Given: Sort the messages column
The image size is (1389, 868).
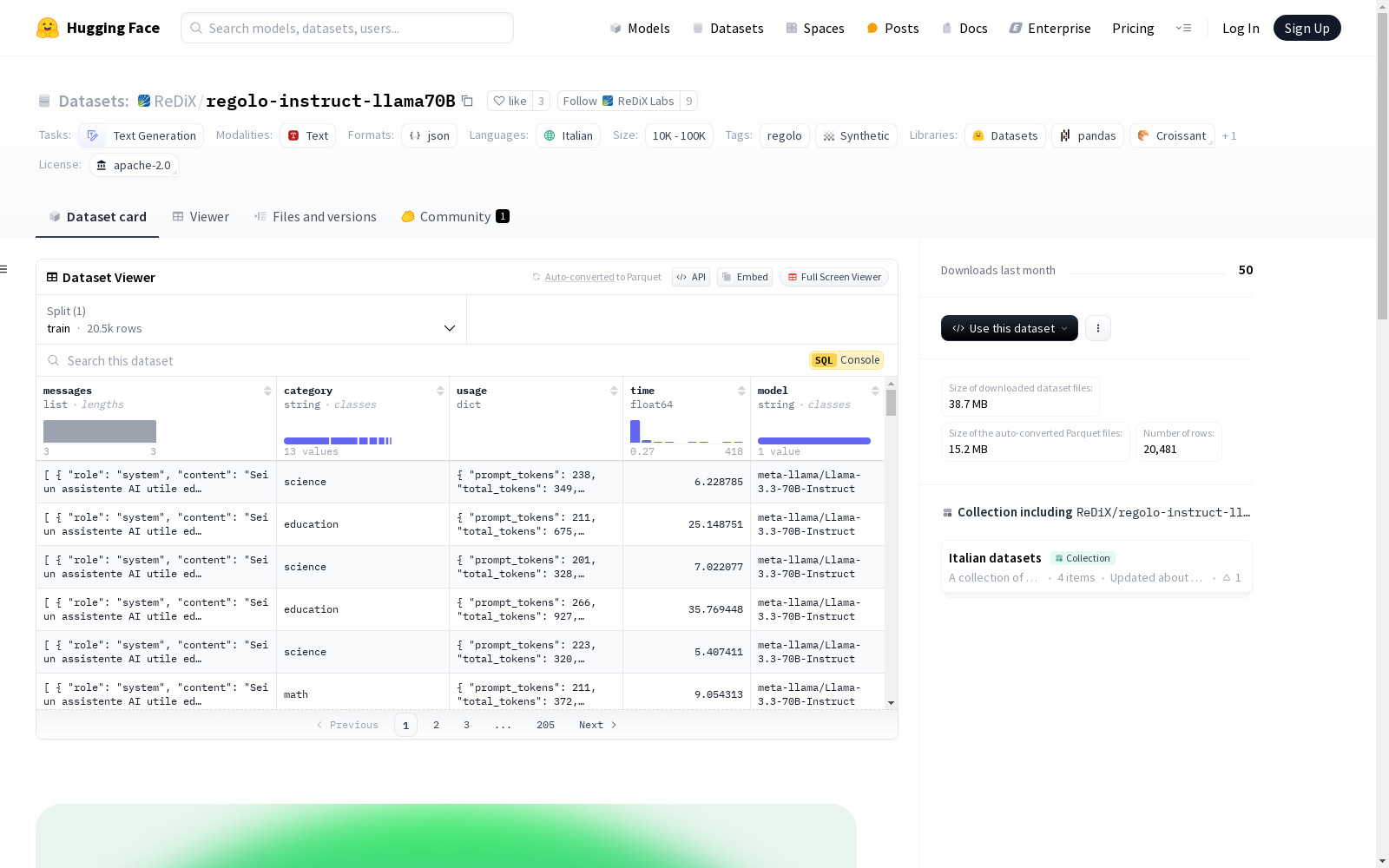Looking at the screenshot, I should tap(267, 391).
